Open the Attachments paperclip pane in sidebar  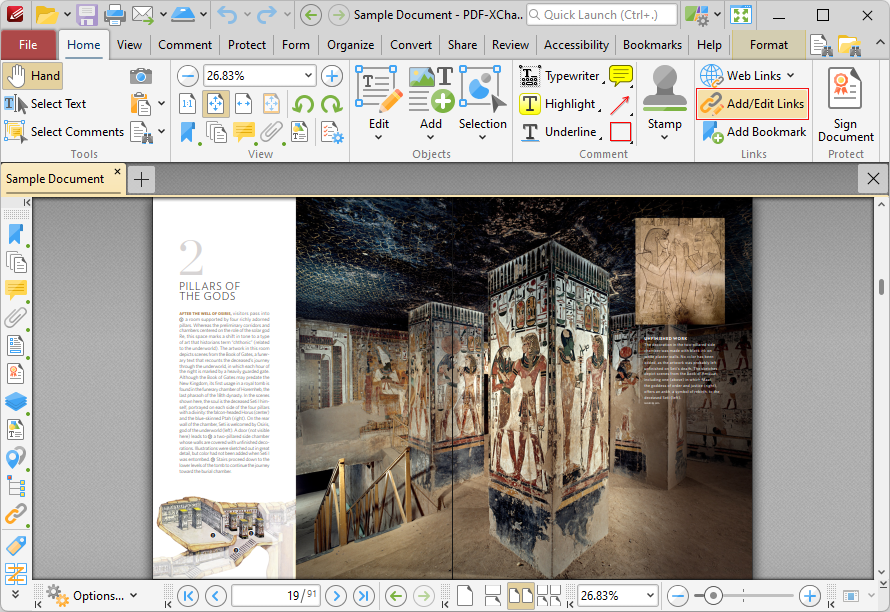(x=16, y=317)
